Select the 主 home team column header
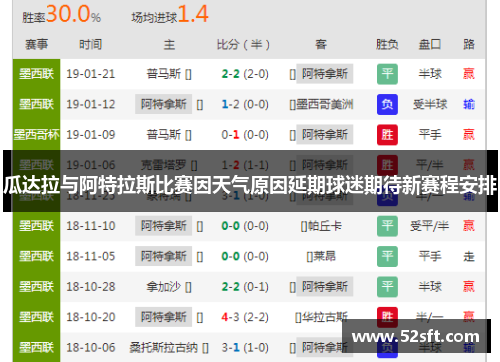Image resolution: width=500 pixels, height=362 pixels. pos(169,44)
